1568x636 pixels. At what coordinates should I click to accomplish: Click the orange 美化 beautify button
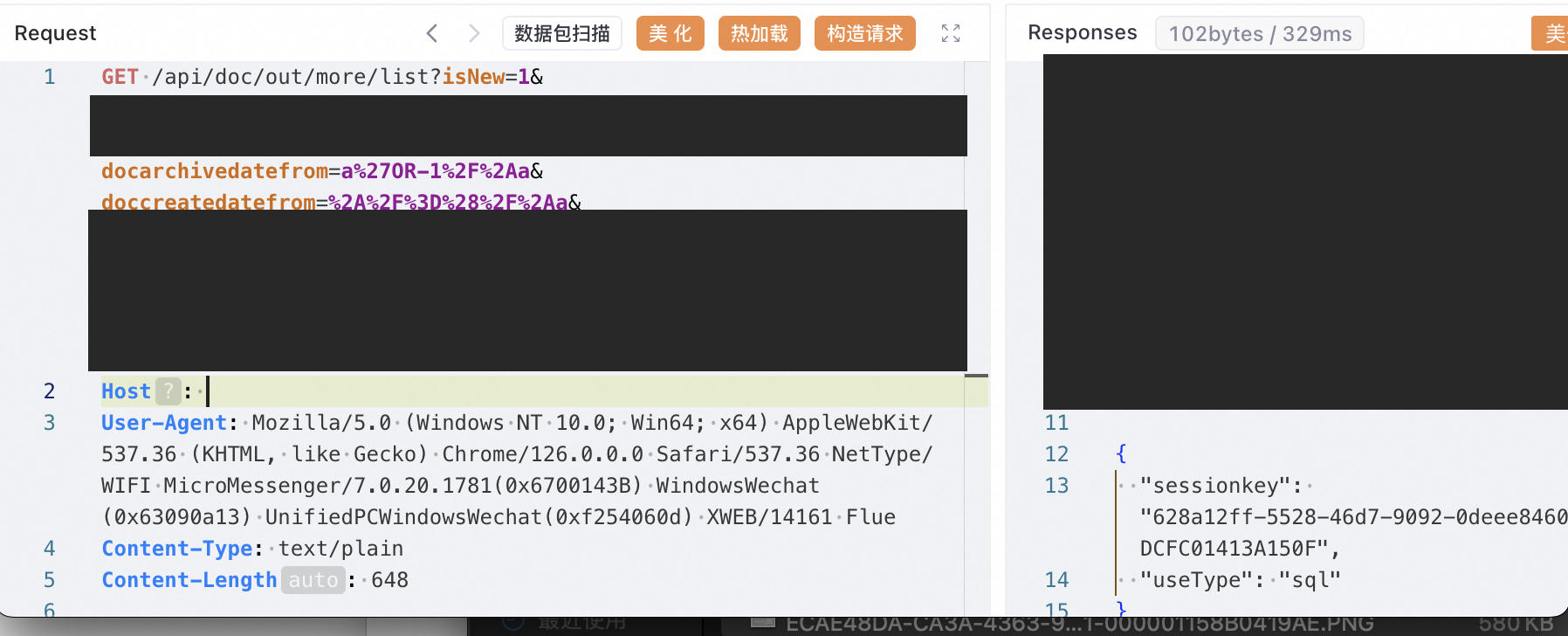(671, 33)
